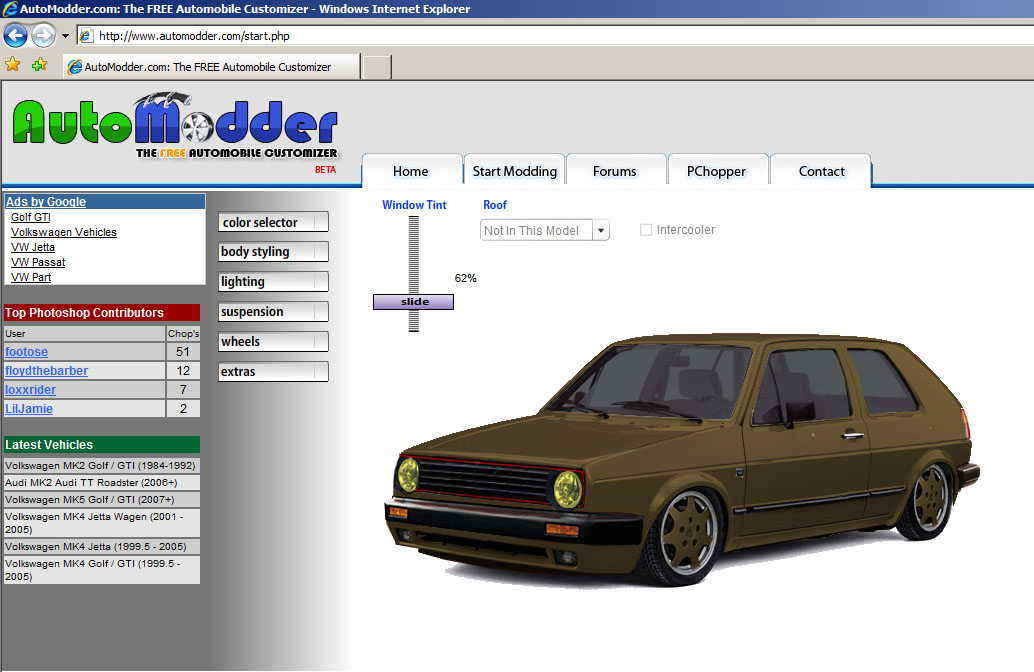This screenshot has width=1034, height=672.
Task: Open the Forums navigation tab
Action: (x=615, y=171)
